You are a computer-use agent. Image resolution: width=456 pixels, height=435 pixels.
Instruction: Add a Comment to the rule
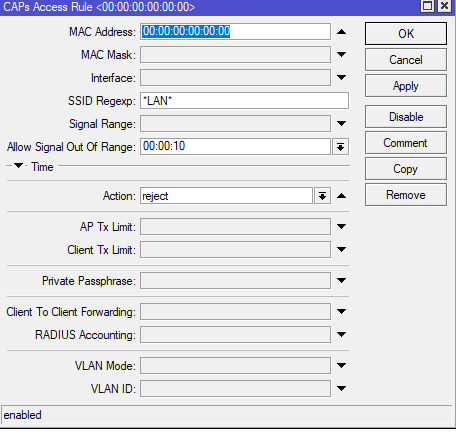(x=406, y=143)
